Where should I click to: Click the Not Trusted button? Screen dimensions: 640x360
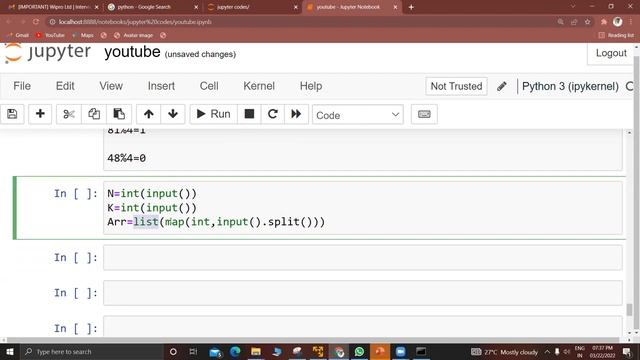pyautogui.click(x=456, y=86)
